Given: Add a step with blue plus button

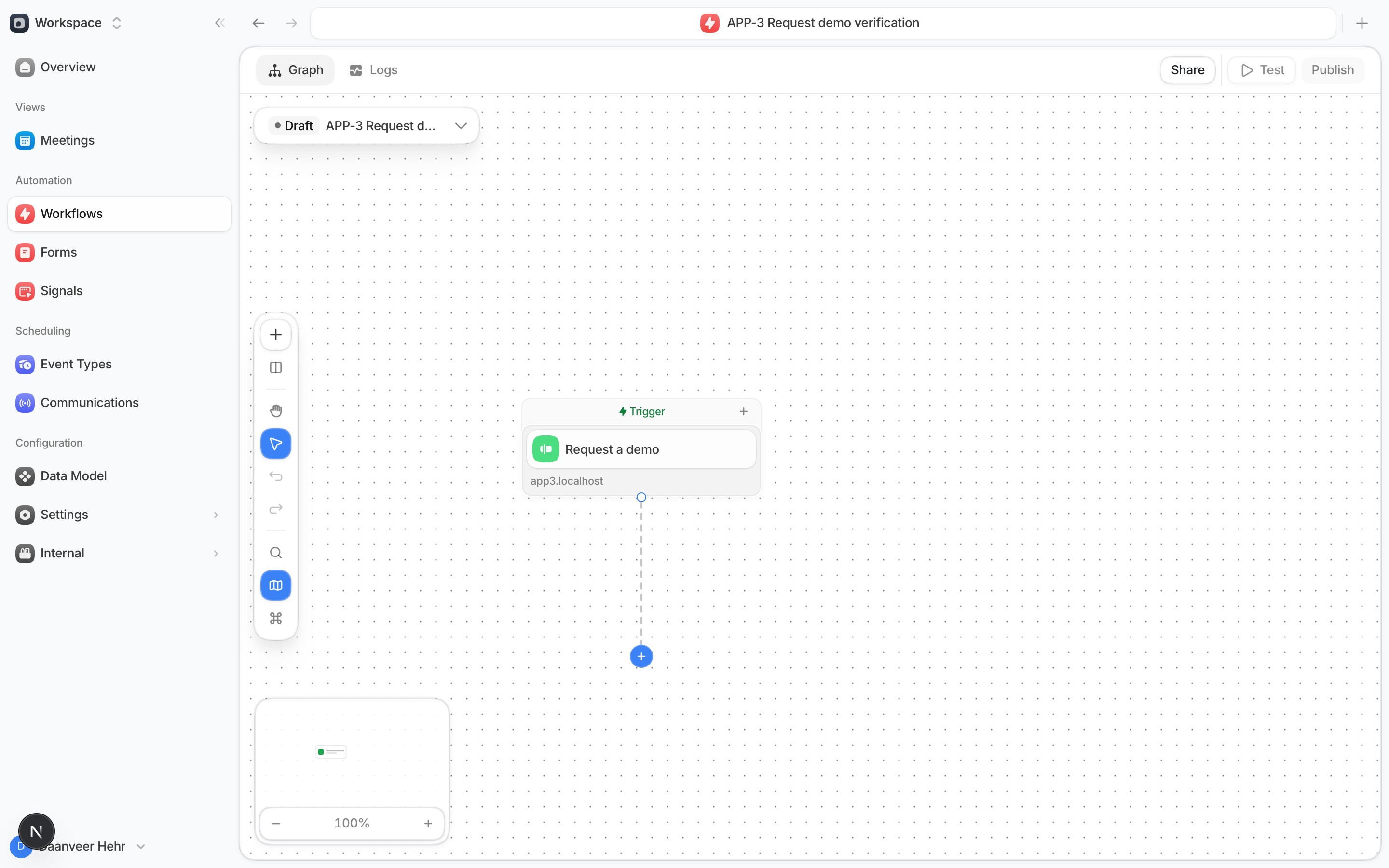Looking at the screenshot, I should (641, 656).
